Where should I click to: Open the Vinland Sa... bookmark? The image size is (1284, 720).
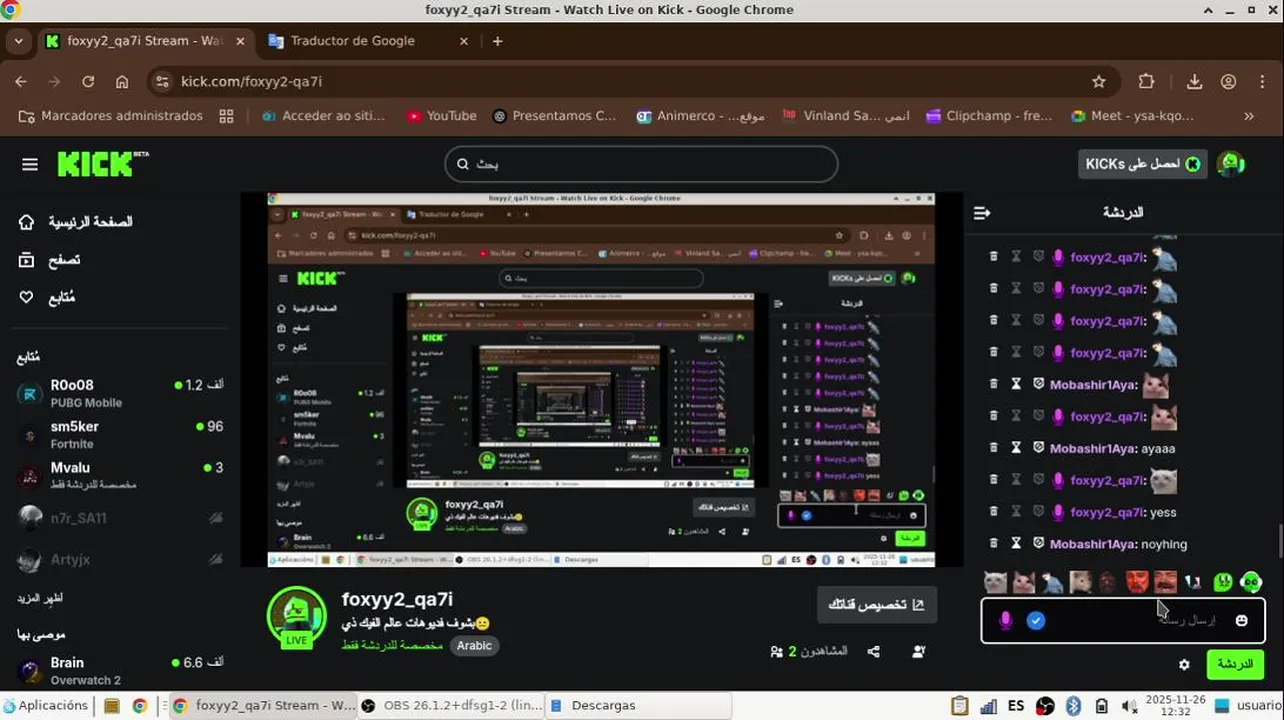coord(846,116)
